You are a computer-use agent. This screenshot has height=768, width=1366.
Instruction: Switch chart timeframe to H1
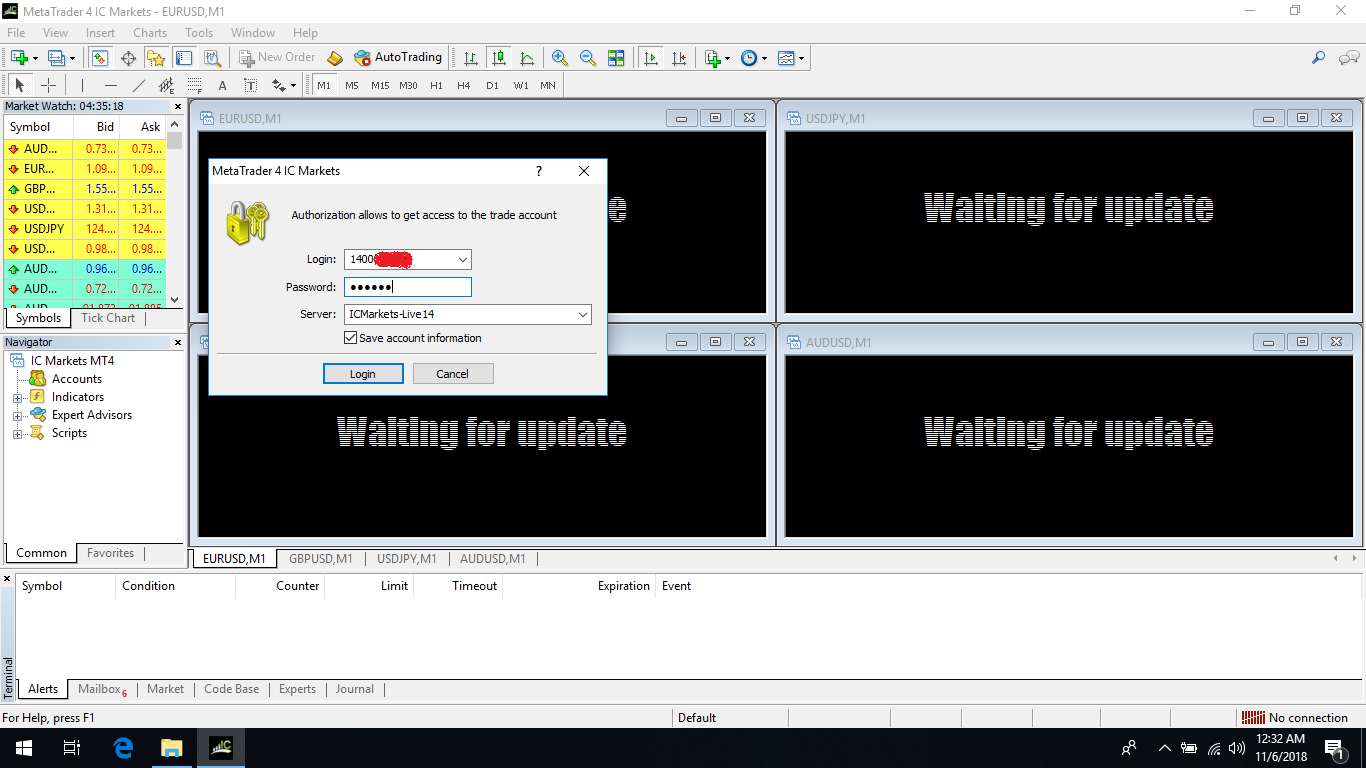(x=436, y=85)
